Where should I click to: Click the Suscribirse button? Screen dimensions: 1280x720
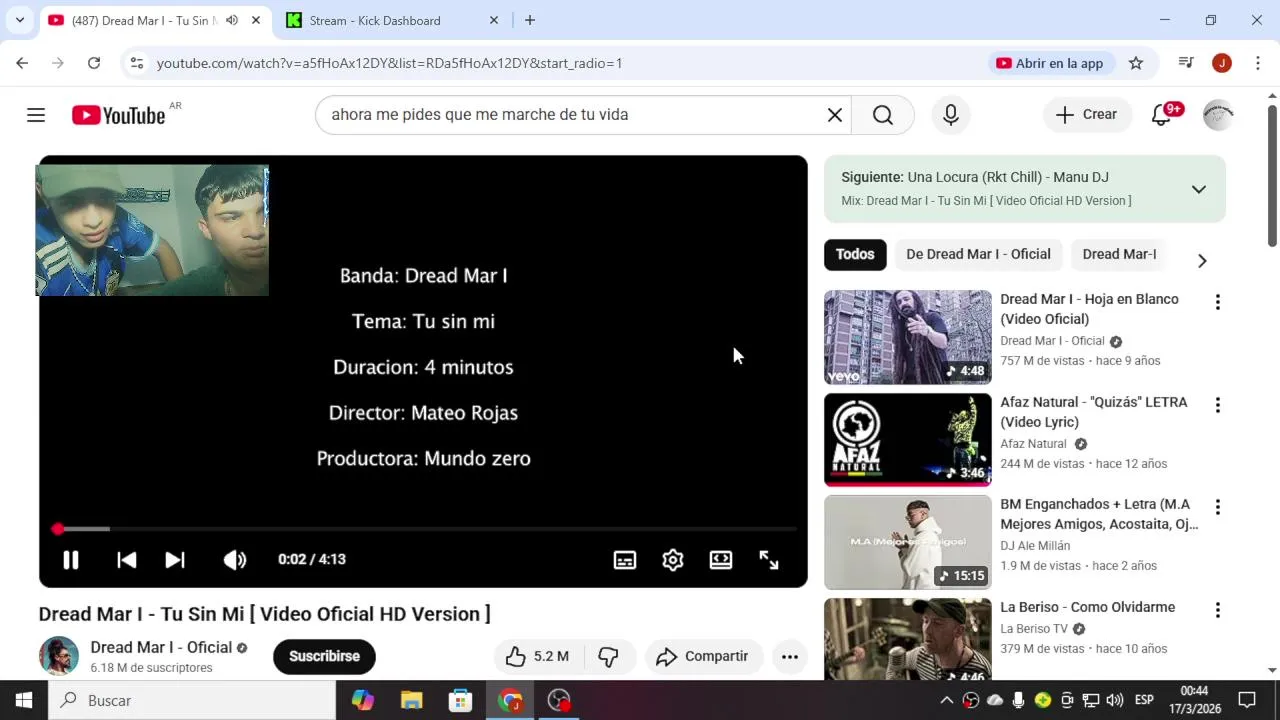tap(324, 656)
